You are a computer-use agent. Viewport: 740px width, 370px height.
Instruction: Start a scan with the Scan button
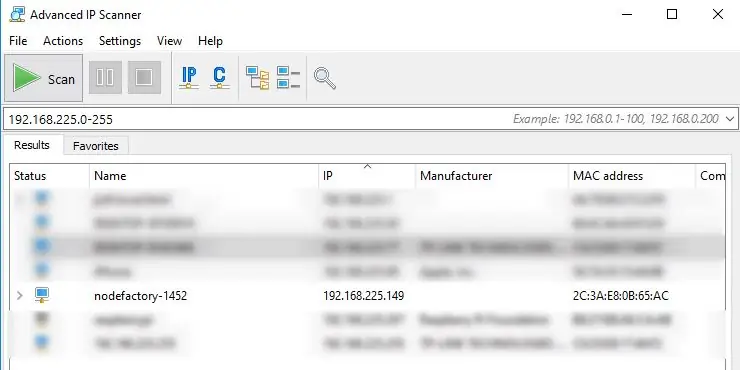click(x=43, y=78)
